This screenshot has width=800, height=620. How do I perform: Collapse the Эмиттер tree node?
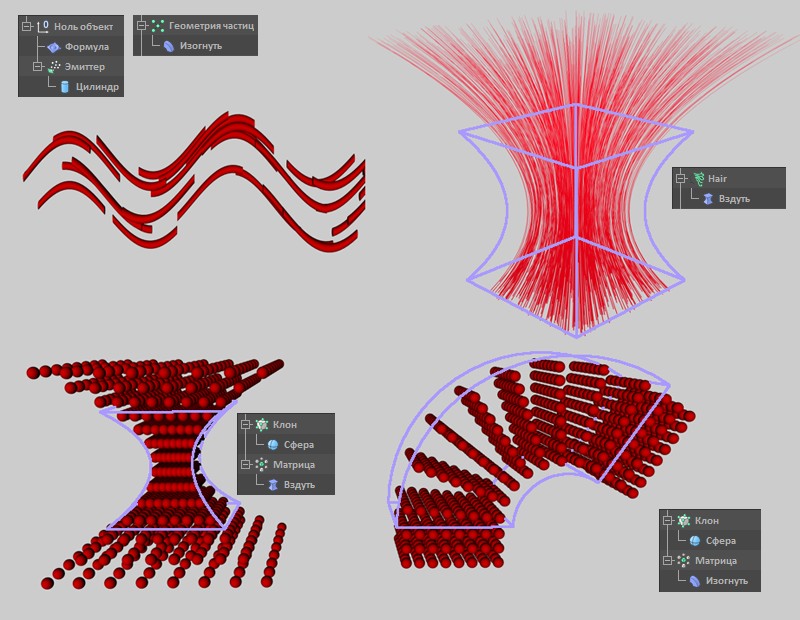pyautogui.click(x=37, y=66)
